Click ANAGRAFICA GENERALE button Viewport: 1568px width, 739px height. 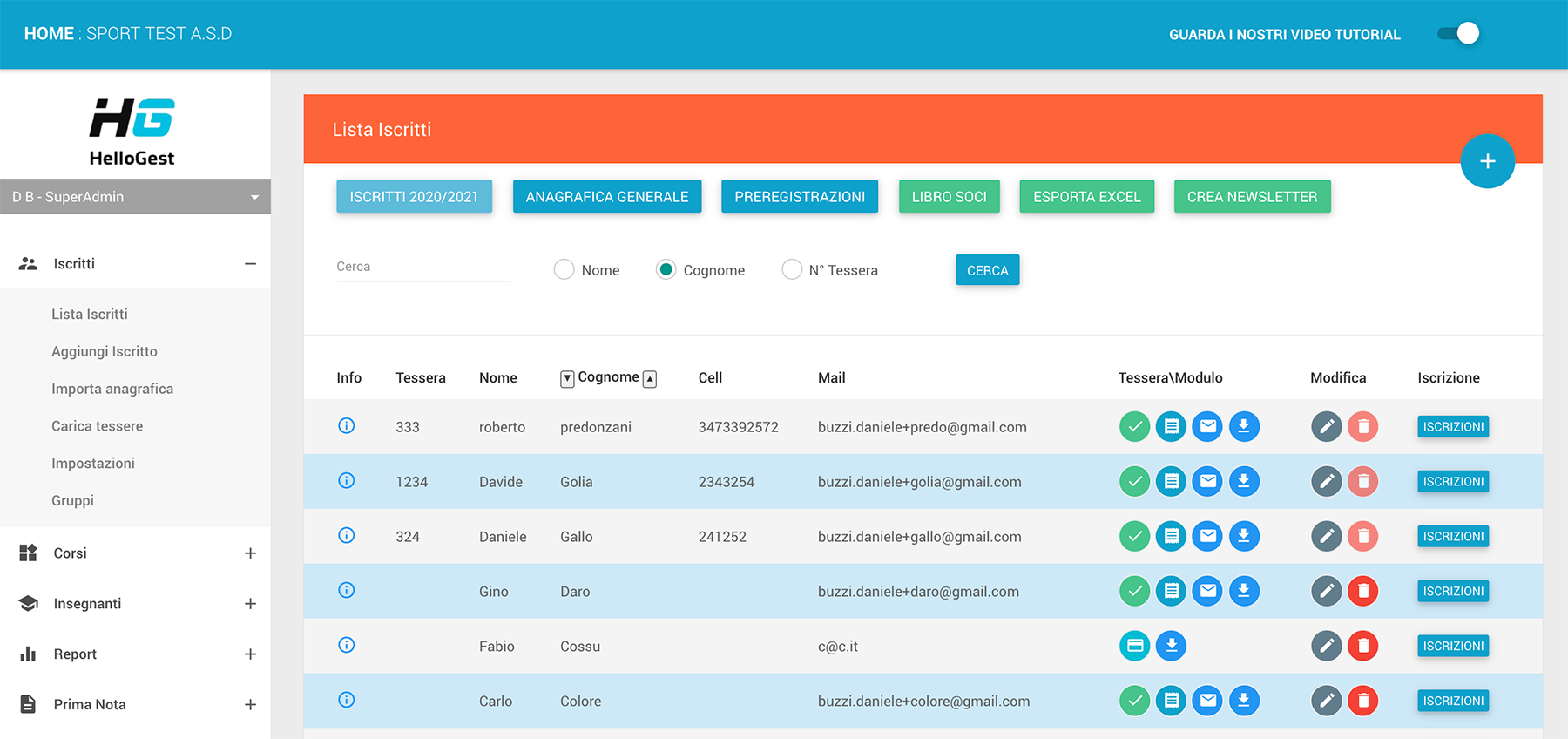click(607, 197)
